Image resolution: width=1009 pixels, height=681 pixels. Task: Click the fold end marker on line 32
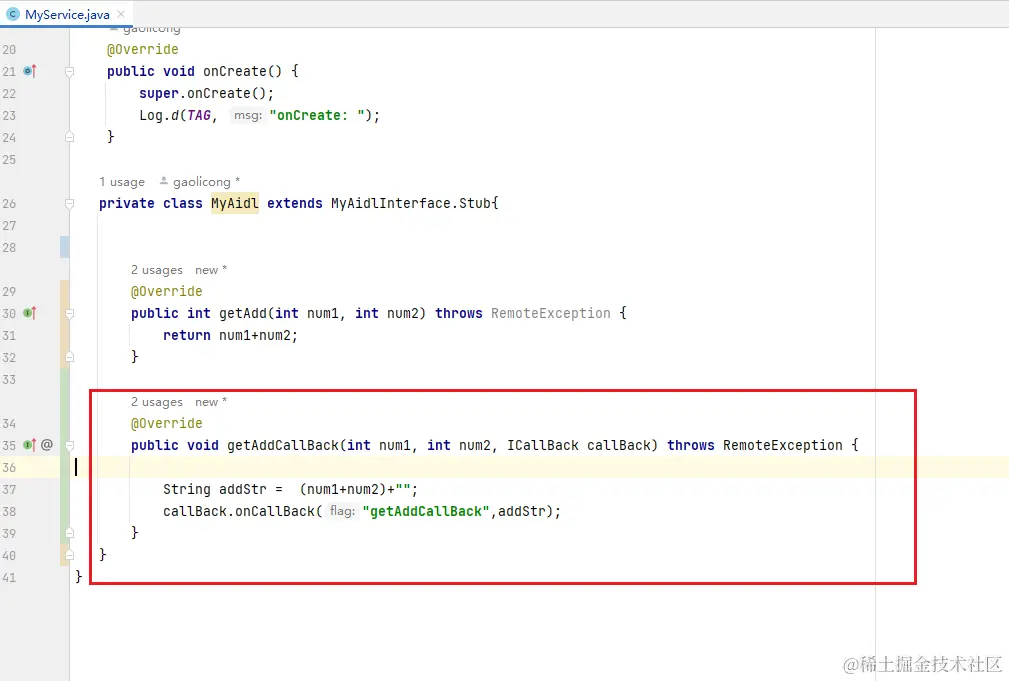click(x=69, y=357)
